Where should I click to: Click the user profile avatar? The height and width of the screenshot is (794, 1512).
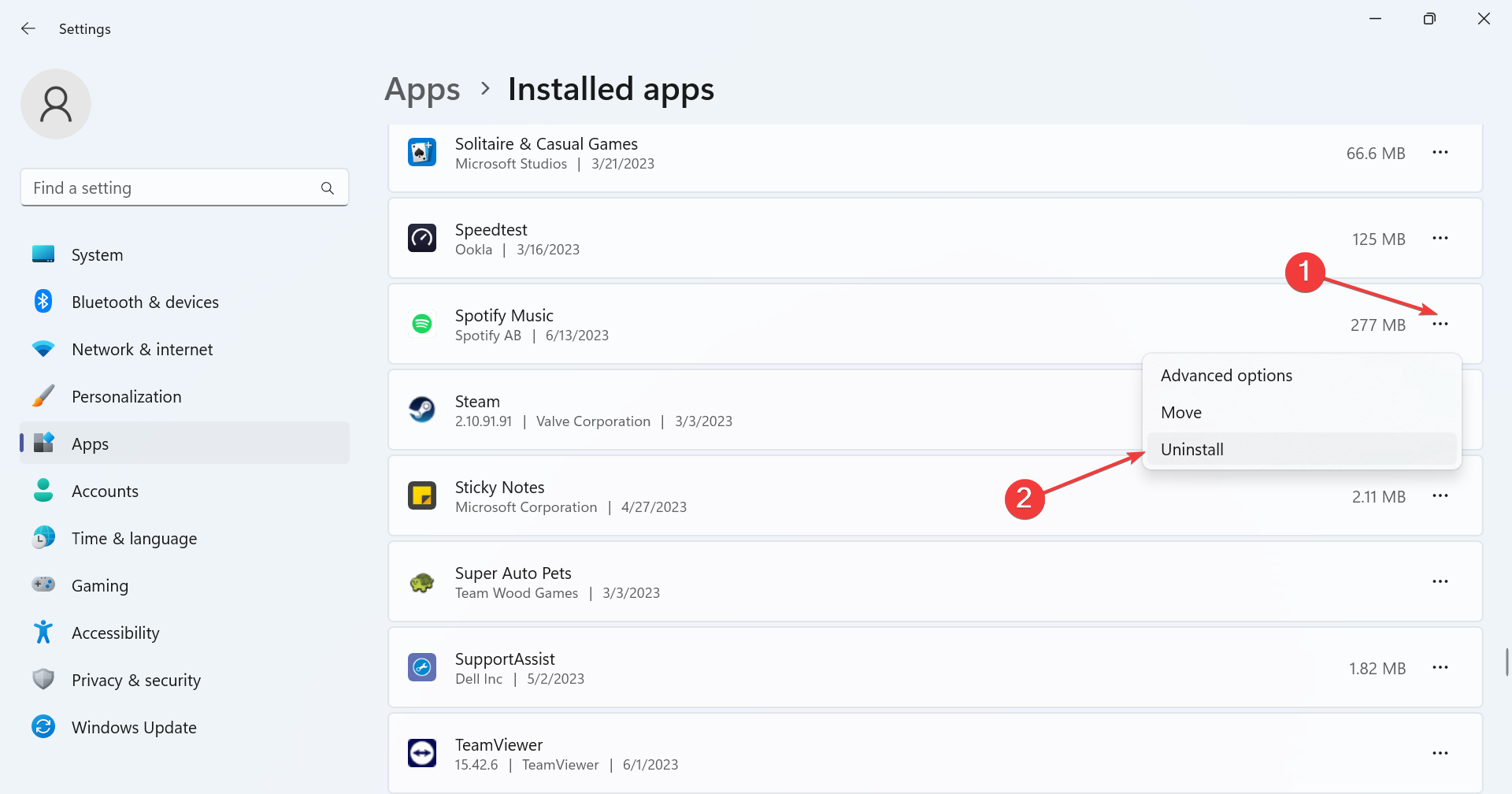click(x=56, y=104)
